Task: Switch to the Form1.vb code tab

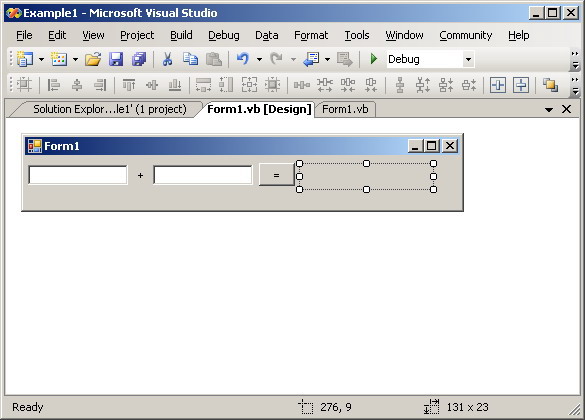Action: tap(345, 109)
